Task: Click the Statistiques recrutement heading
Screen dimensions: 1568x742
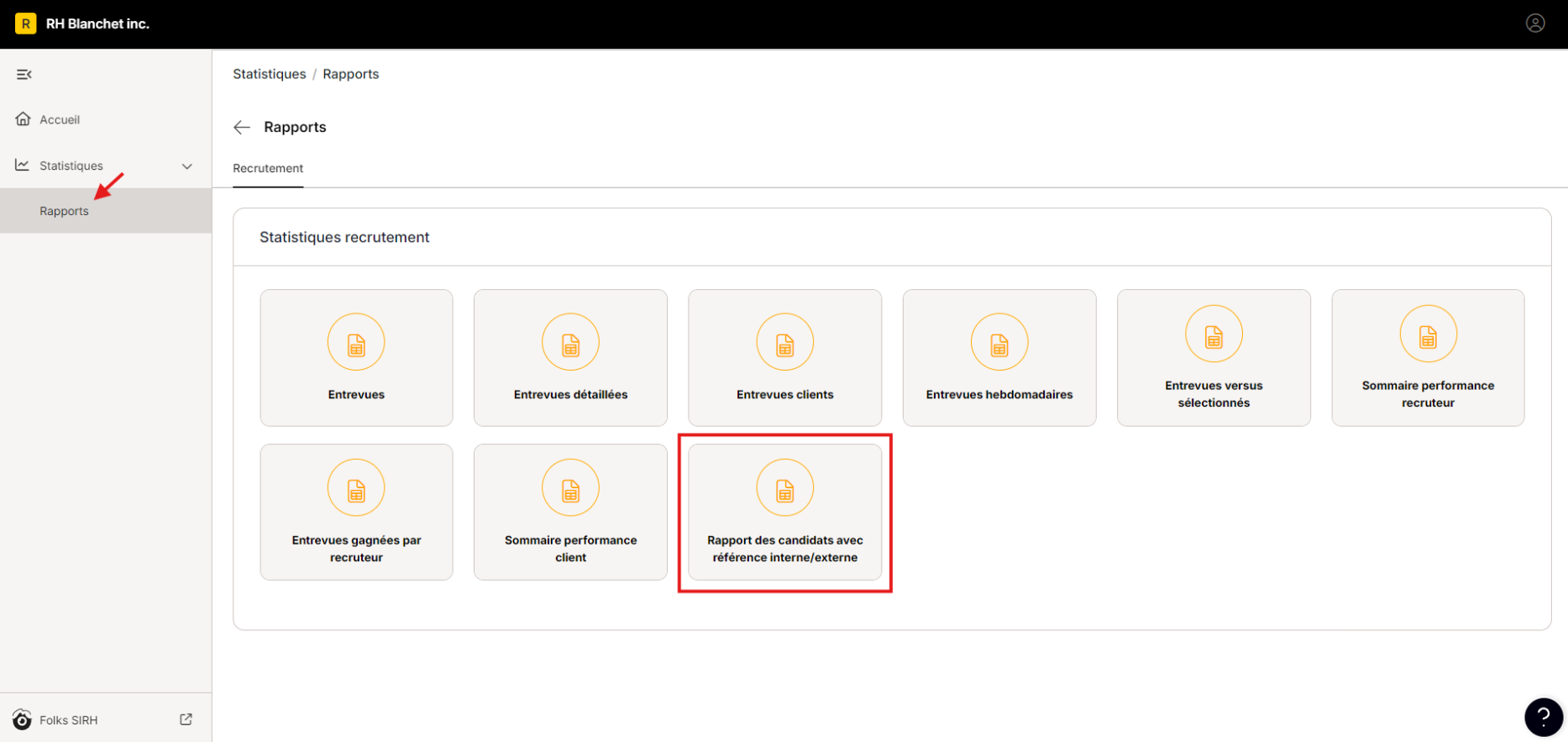Action: point(344,237)
